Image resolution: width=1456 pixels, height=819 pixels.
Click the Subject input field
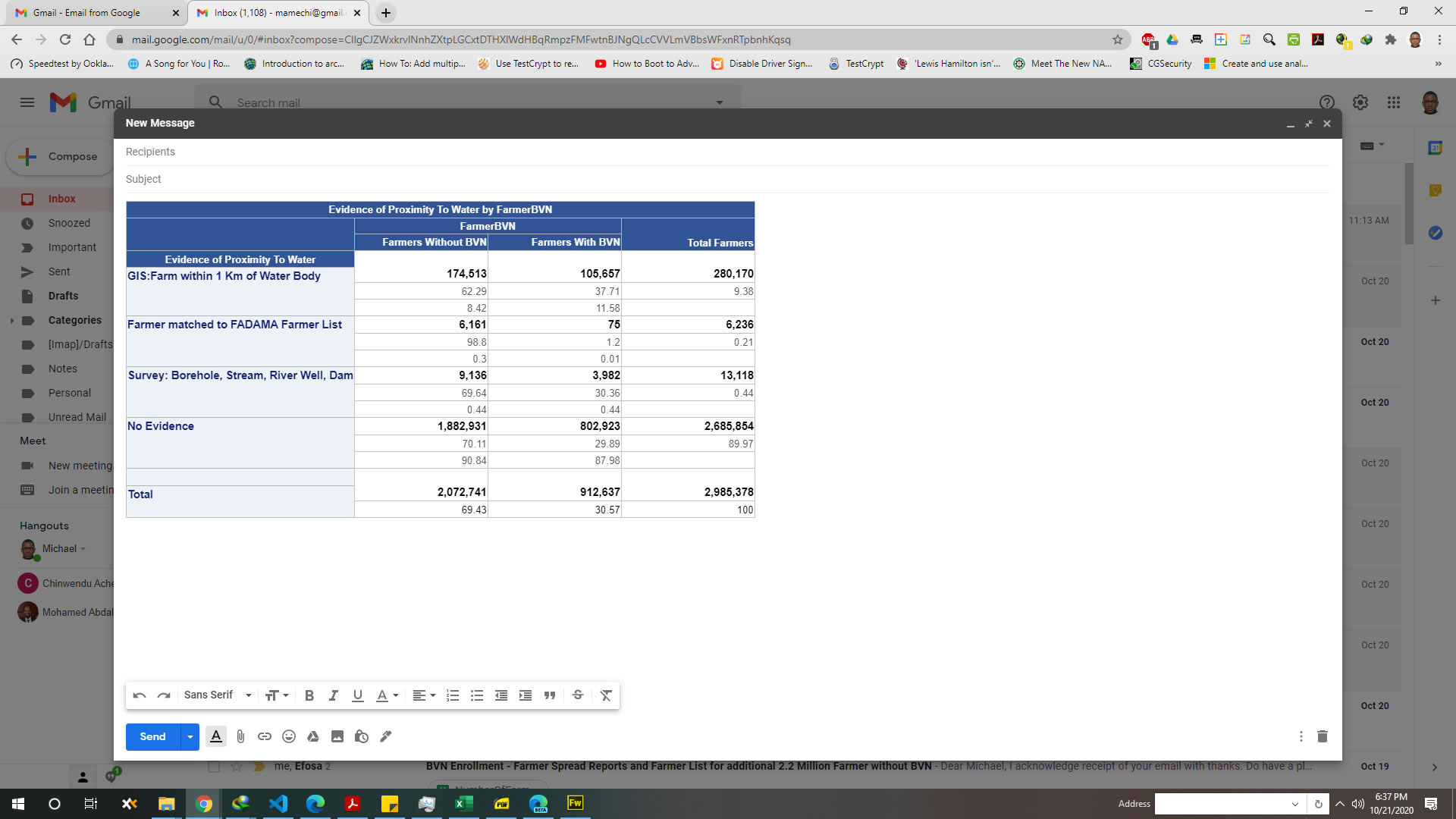tap(728, 179)
